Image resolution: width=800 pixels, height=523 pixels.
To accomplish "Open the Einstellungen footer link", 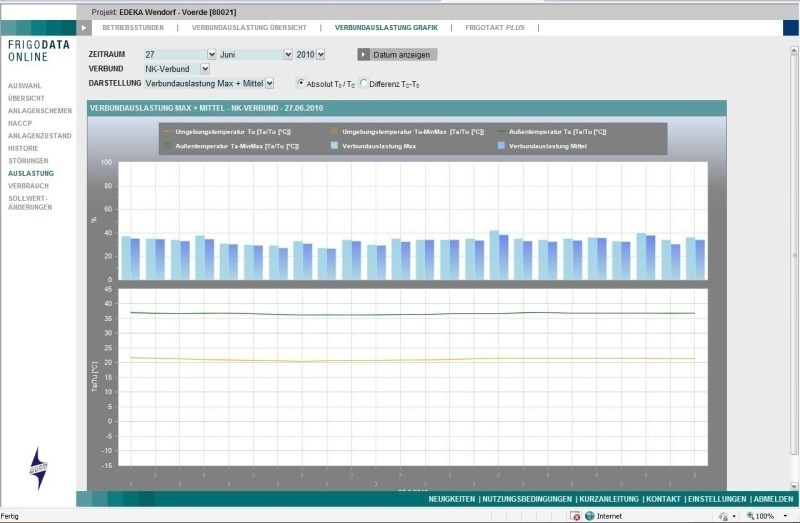I will (x=717, y=499).
